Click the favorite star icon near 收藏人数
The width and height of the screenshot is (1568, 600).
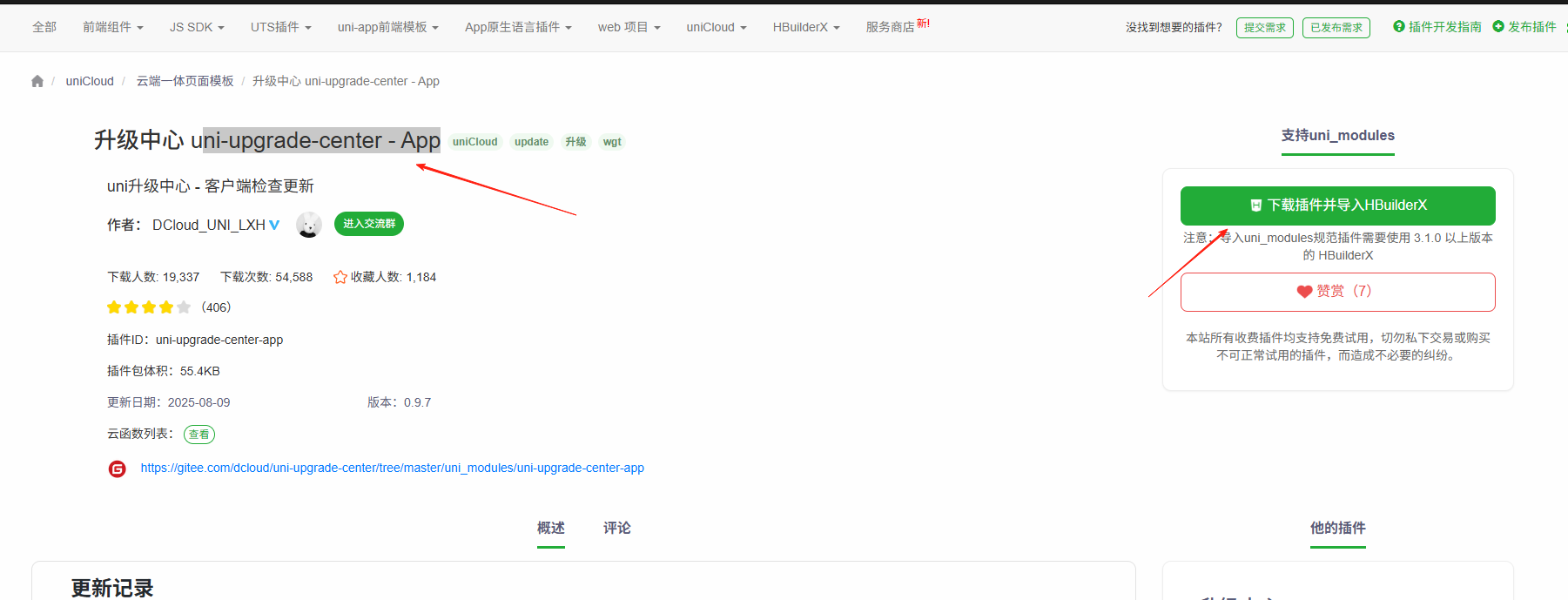coord(340,277)
